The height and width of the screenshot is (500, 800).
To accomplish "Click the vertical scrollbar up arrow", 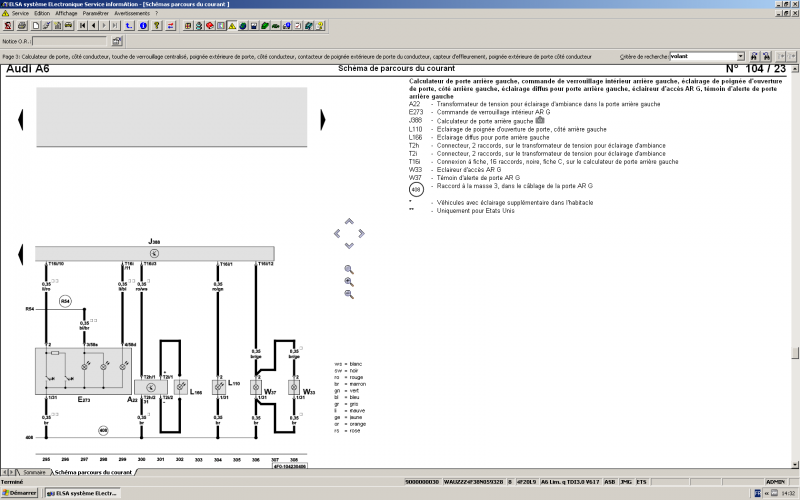I will coord(795,68).
